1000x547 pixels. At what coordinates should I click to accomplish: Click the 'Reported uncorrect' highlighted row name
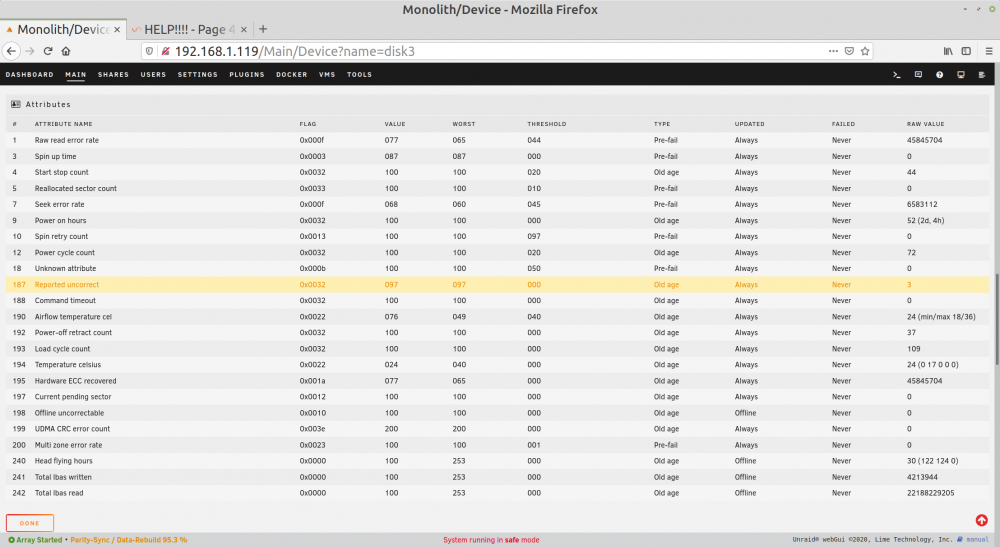click(x=67, y=284)
